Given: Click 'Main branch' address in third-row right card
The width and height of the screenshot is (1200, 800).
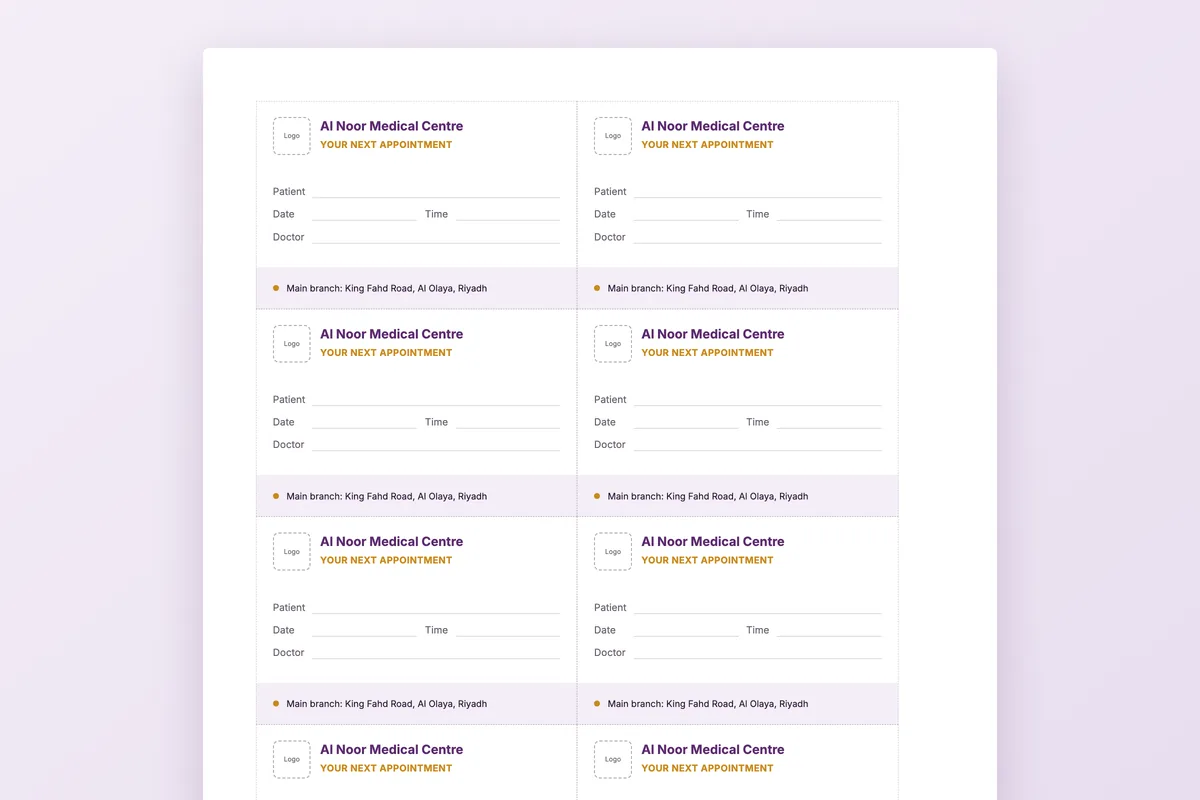Looking at the screenshot, I should point(708,704).
